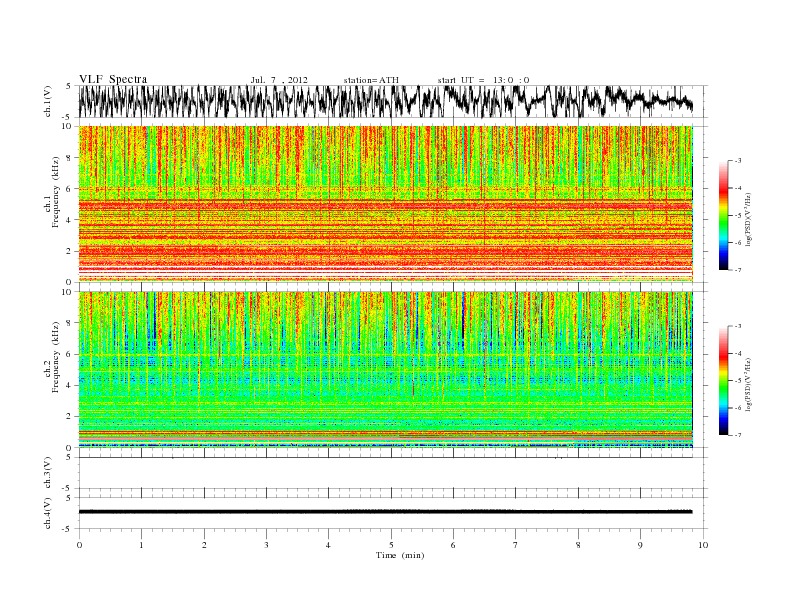
Task: Click the 'start UT = 13:0 :0' label
Action: point(483,80)
